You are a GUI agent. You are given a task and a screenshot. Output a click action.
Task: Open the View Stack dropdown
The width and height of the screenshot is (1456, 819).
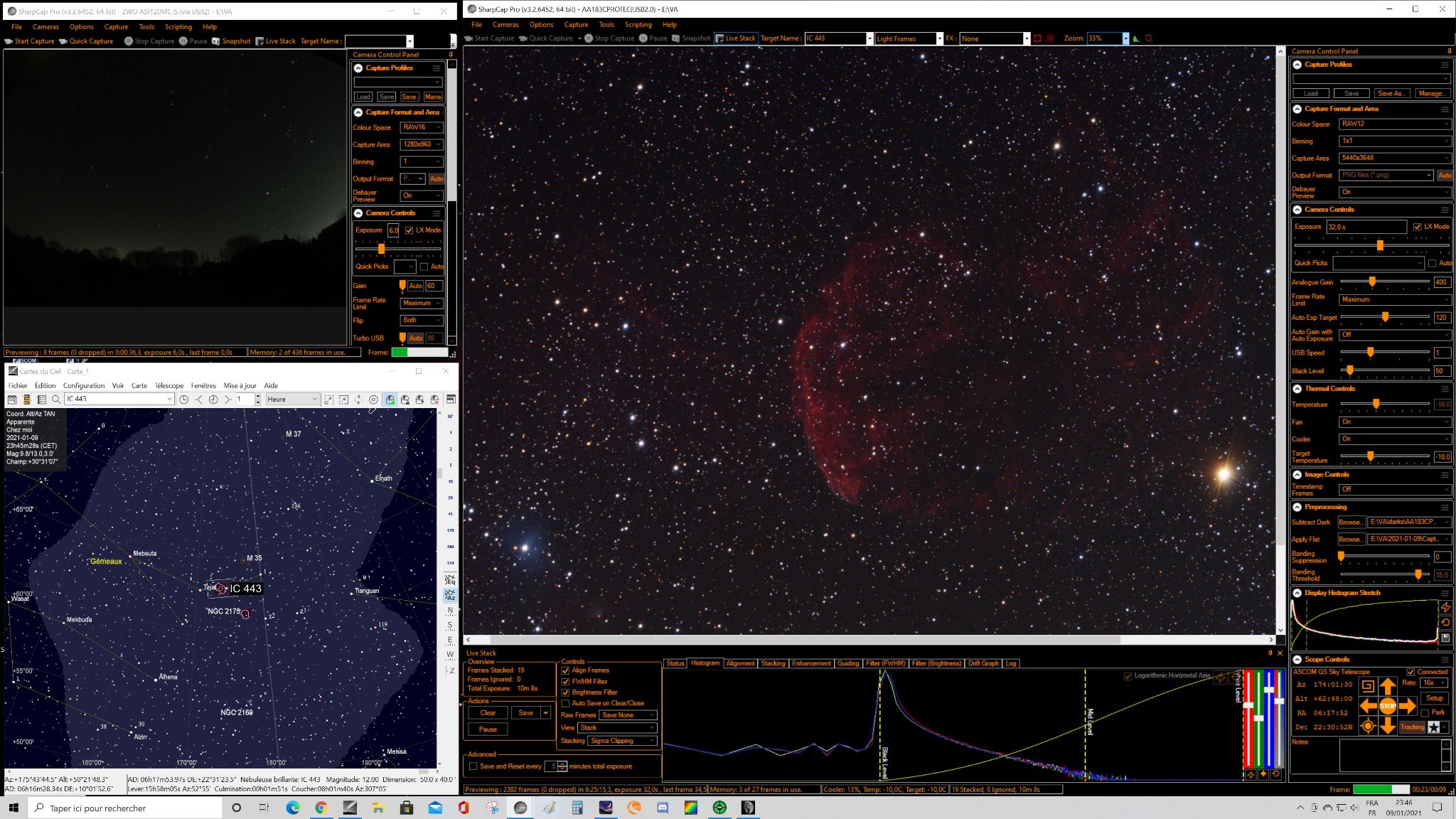pos(617,728)
